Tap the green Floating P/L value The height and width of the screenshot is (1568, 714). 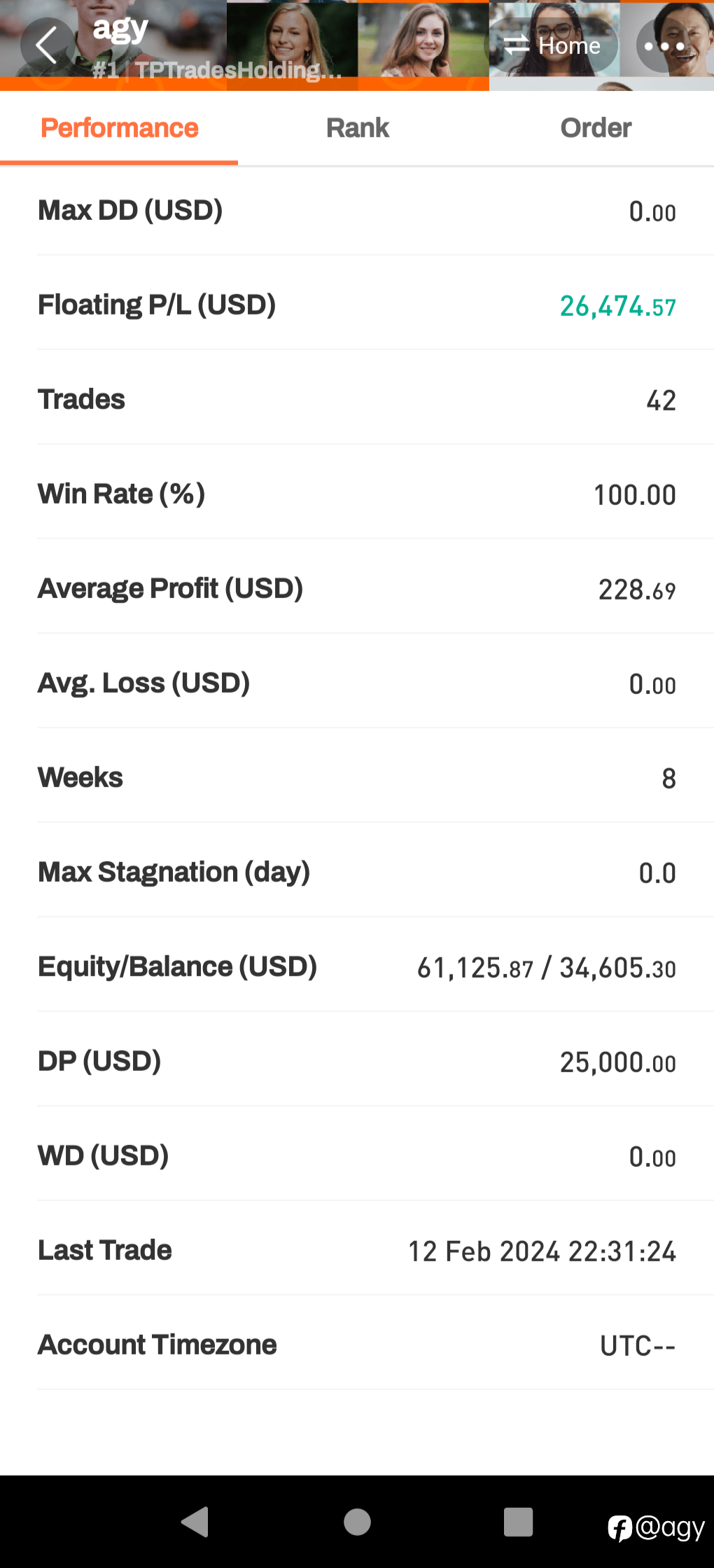click(x=617, y=306)
